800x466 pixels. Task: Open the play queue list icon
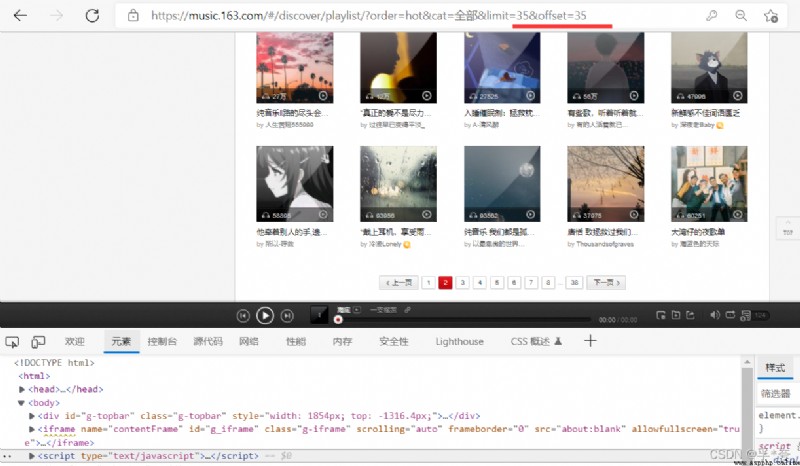[x=745, y=315]
